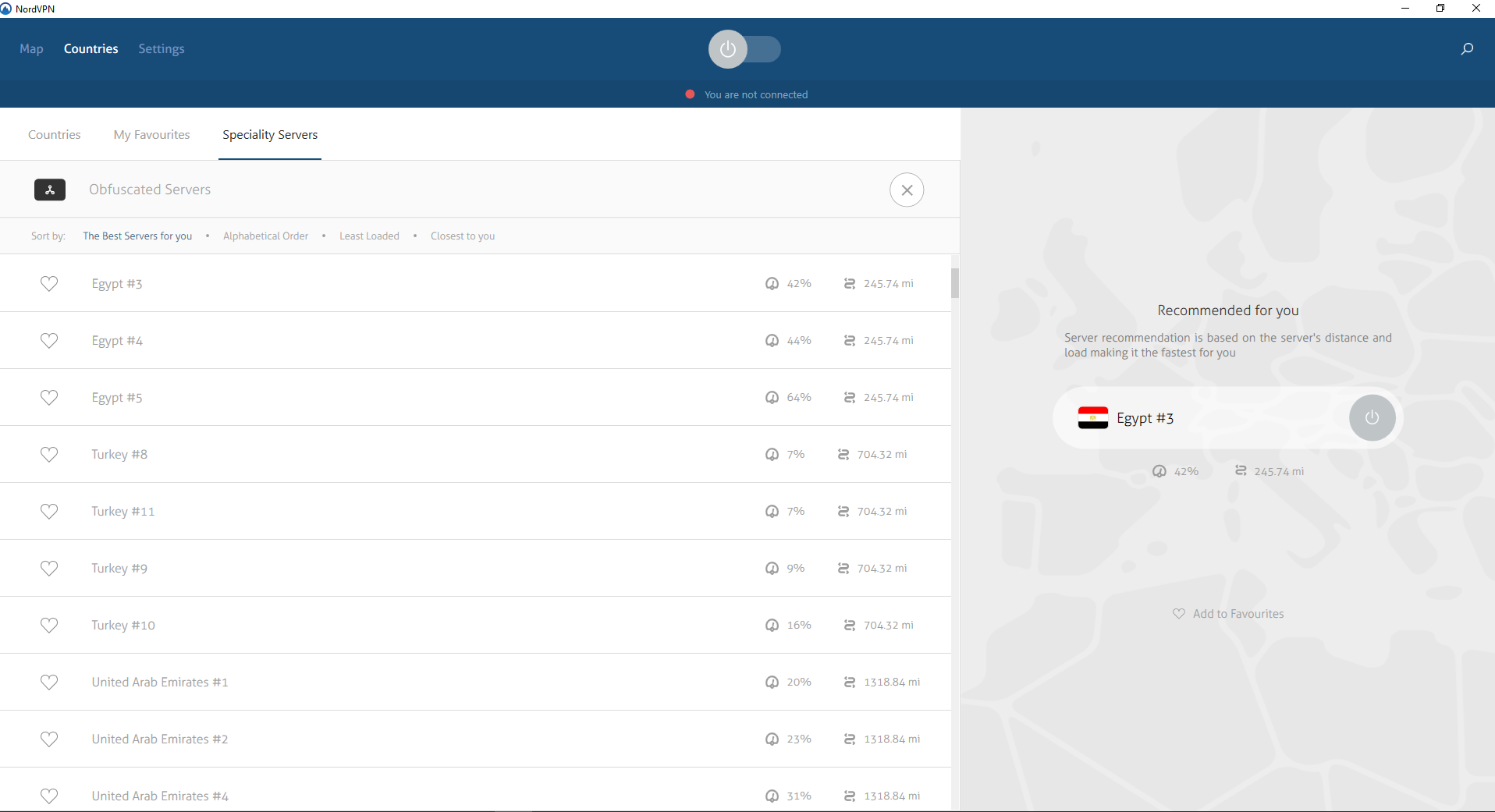The width and height of the screenshot is (1495, 812).
Task: Sort servers by Least Loaded
Action: click(x=369, y=236)
